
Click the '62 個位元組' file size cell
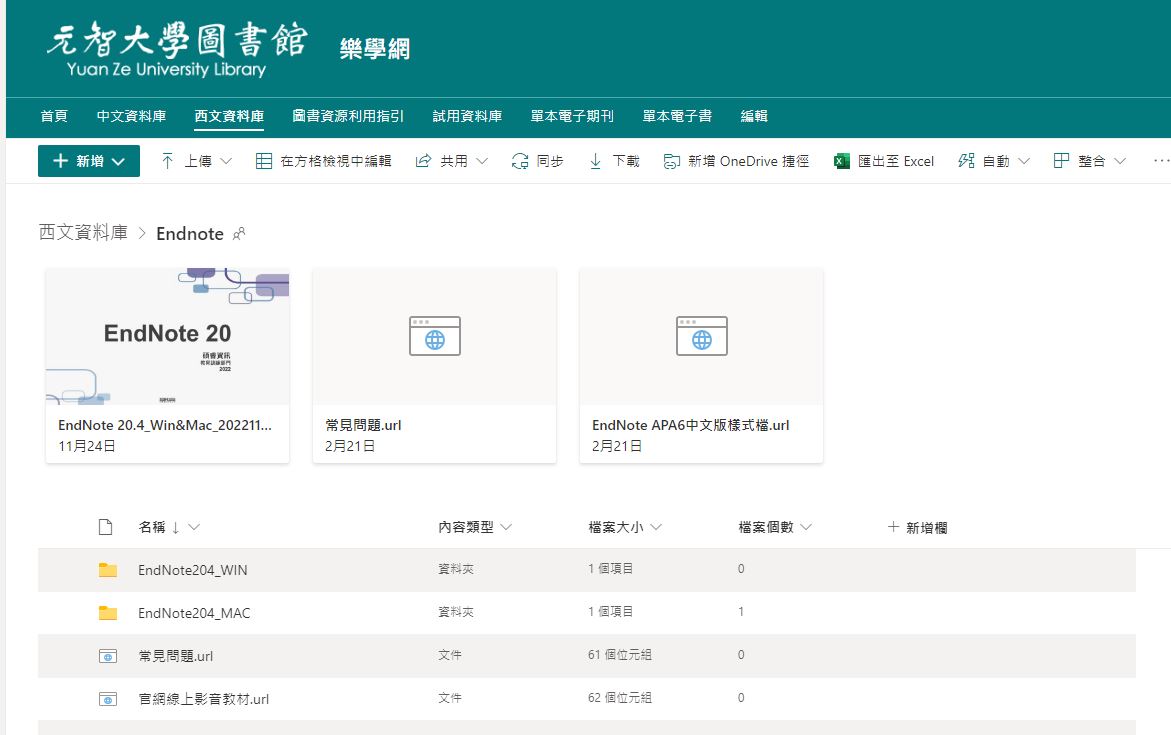(620, 698)
